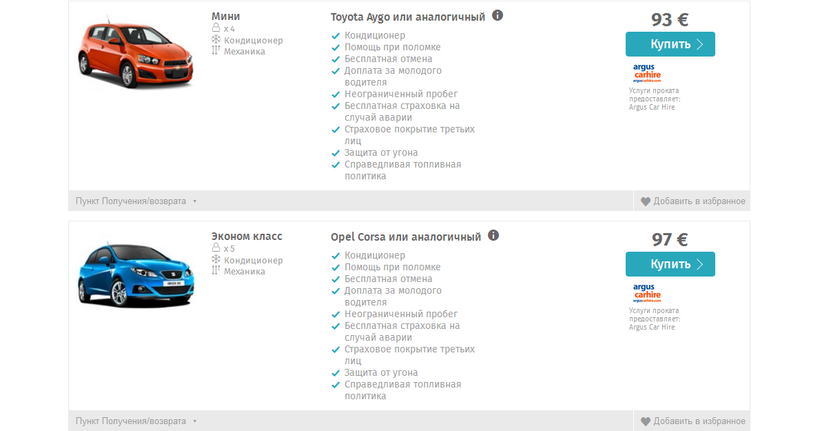Expand Пункт Получения/возврата for Opel Corsa
820x431 pixels.
pyautogui.click(x=136, y=421)
